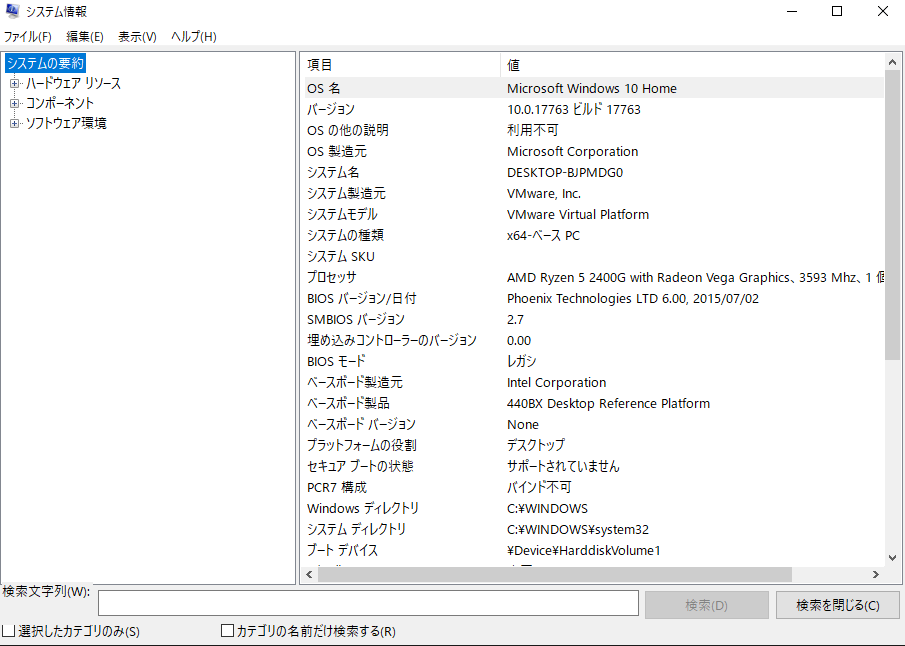Viewport: 905px width, 646px height.
Task: Click the 項目 column header
Action: tap(320, 64)
